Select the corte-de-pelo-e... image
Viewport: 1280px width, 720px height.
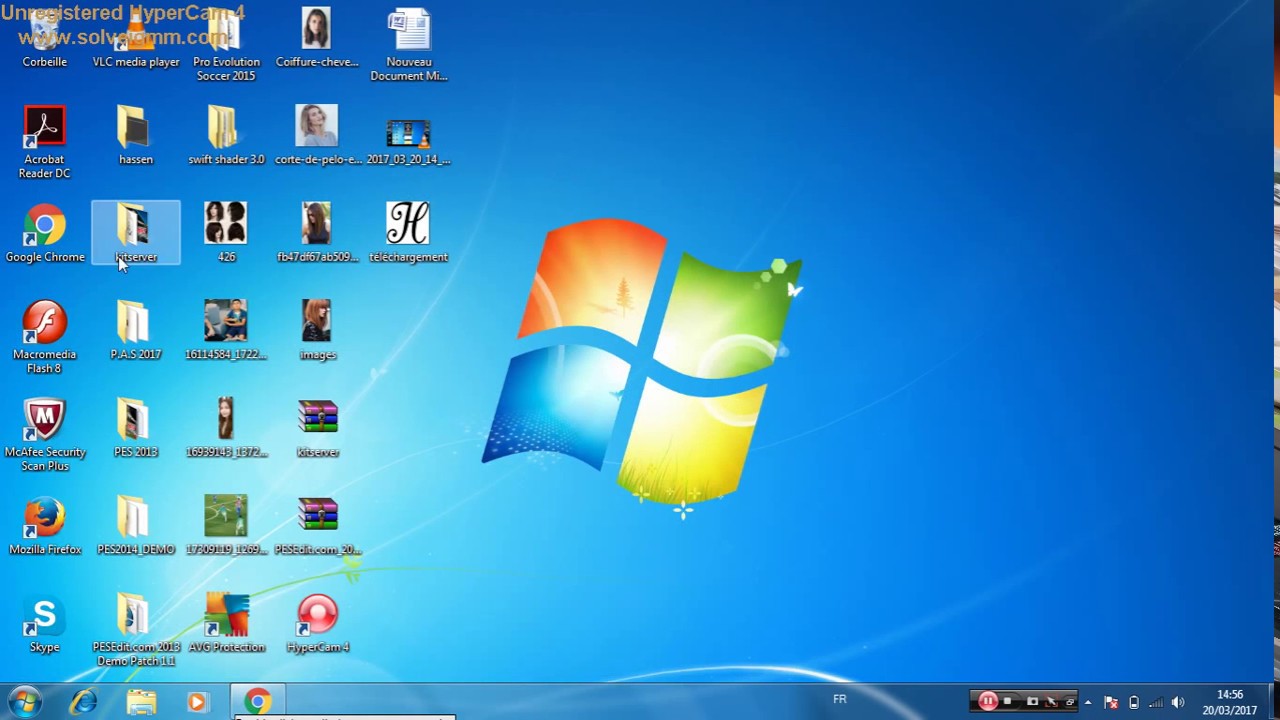[317, 136]
